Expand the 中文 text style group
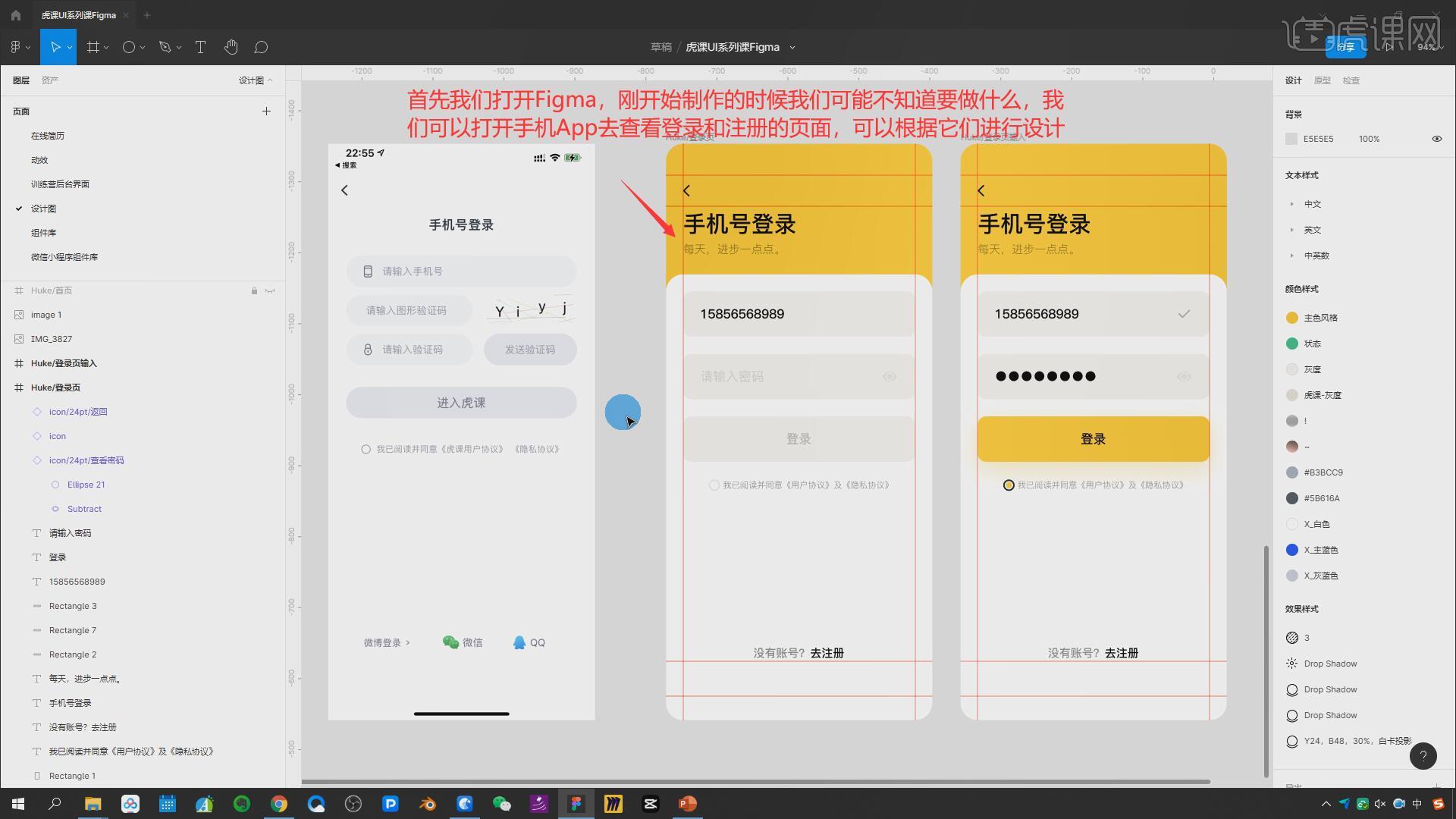 pos(1291,204)
